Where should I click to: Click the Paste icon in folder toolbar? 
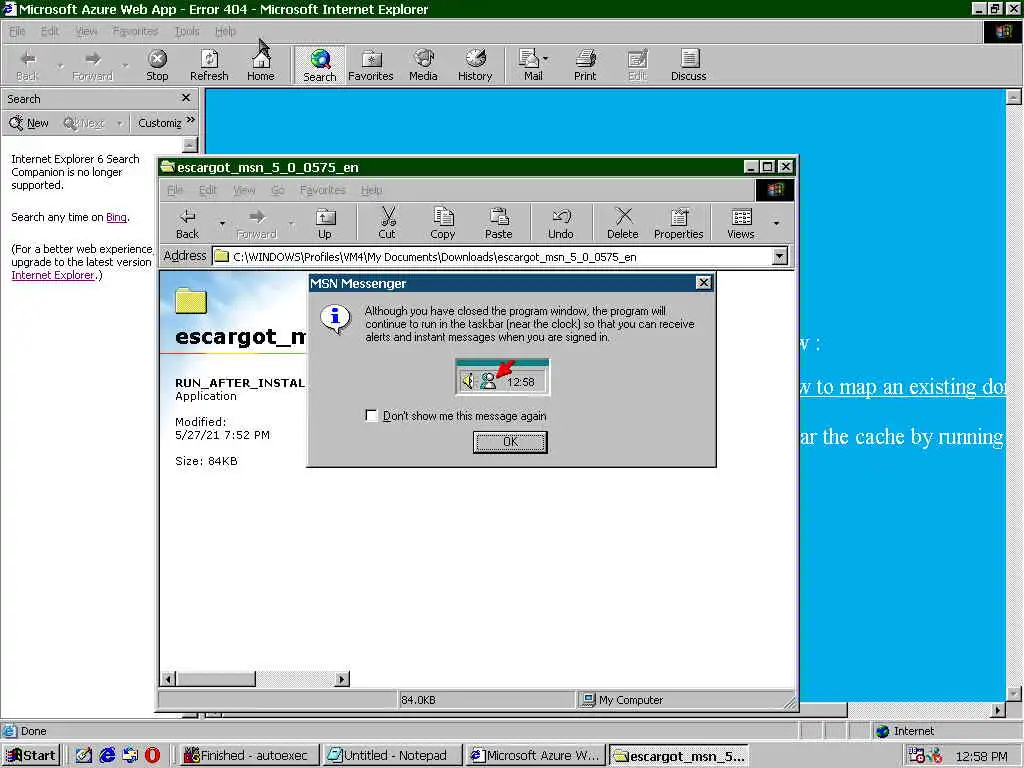(x=498, y=223)
